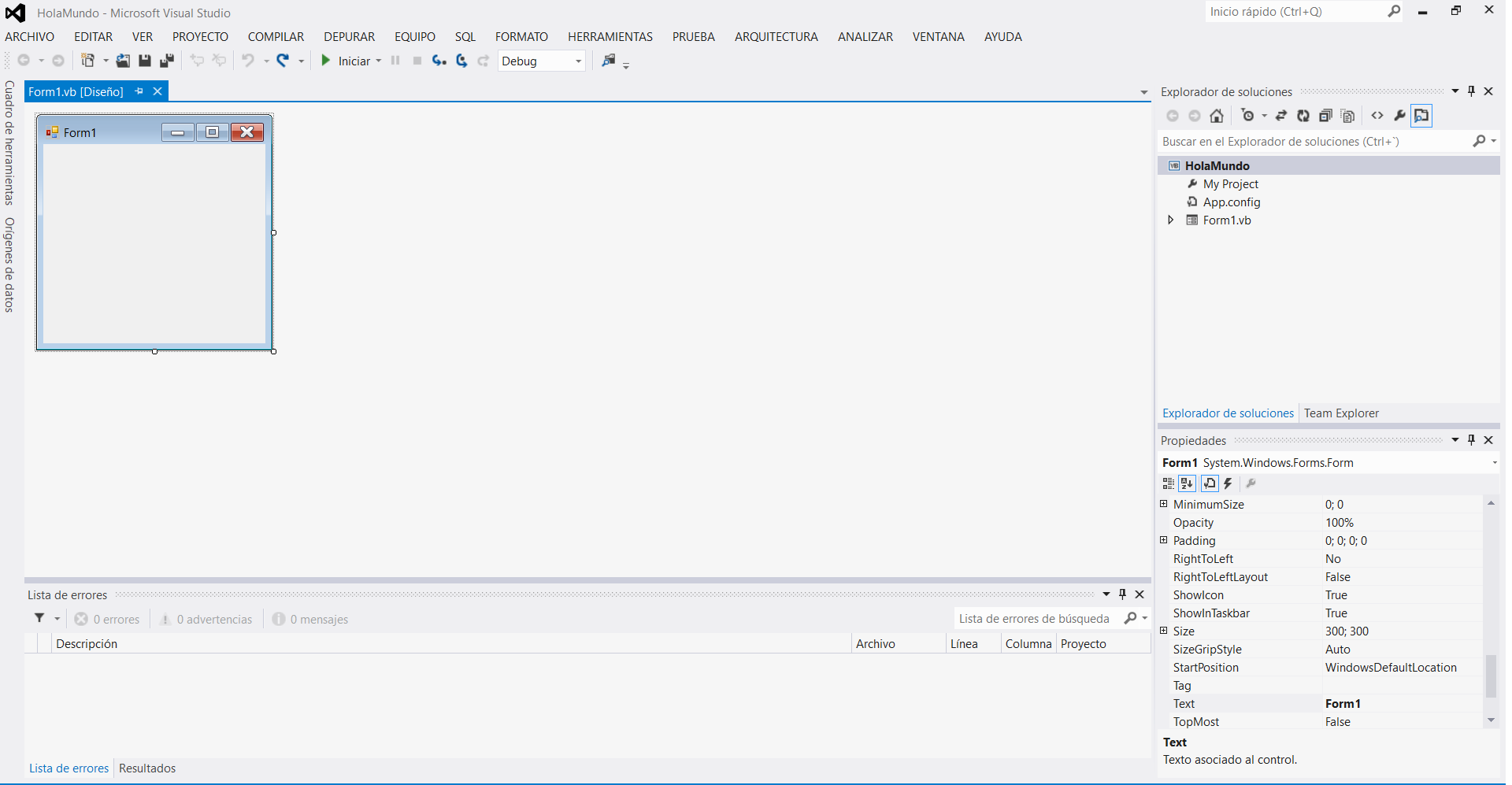This screenshot has width=1512, height=785.
Task: Click the Text property value Form1
Action: click(x=1343, y=704)
